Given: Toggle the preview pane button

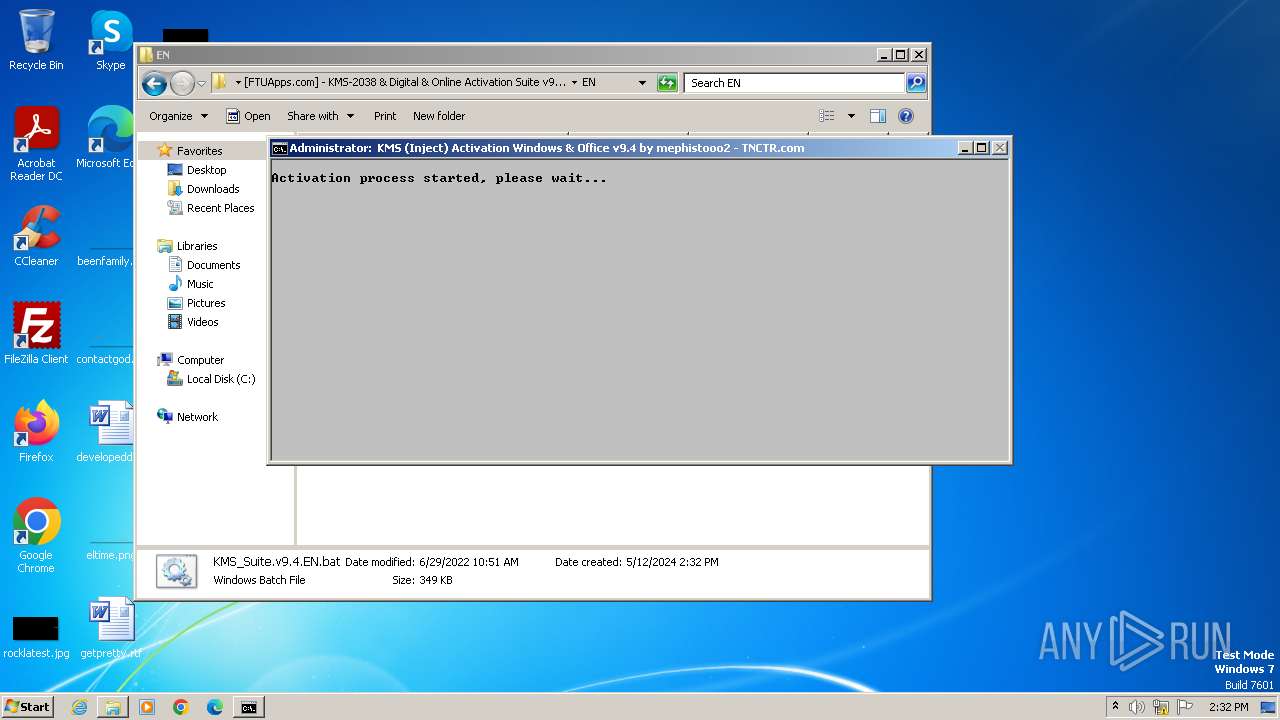Looking at the screenshot, I should pos(877,116).
